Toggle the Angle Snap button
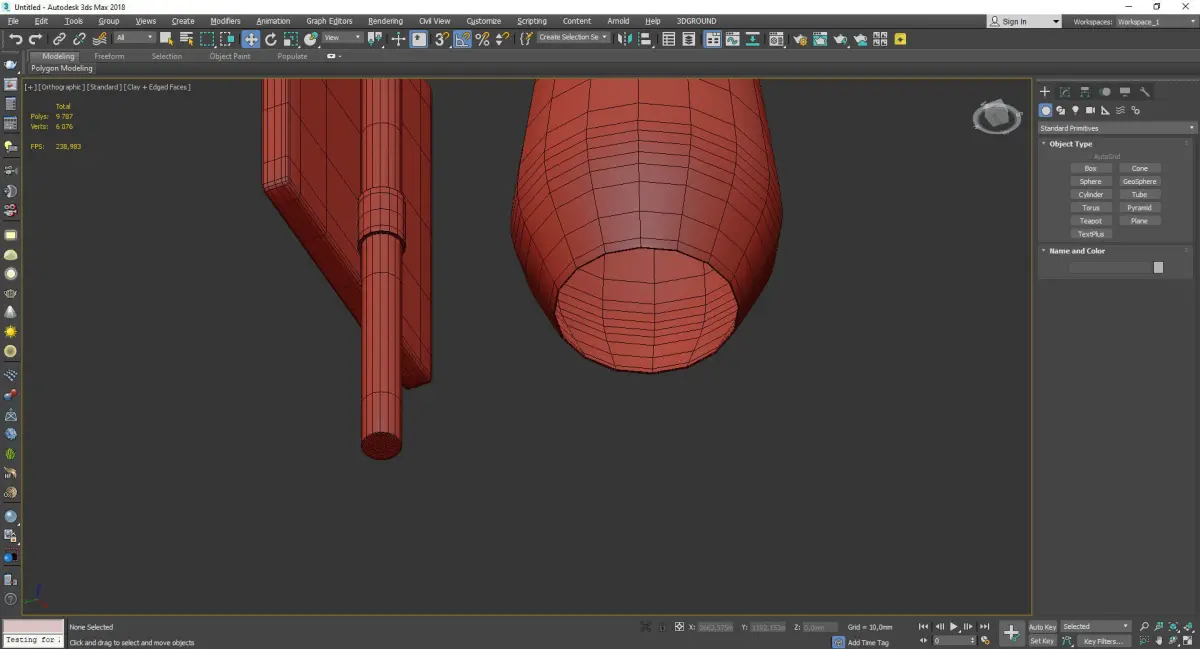Screen dimensions: 1200x649 462,39
